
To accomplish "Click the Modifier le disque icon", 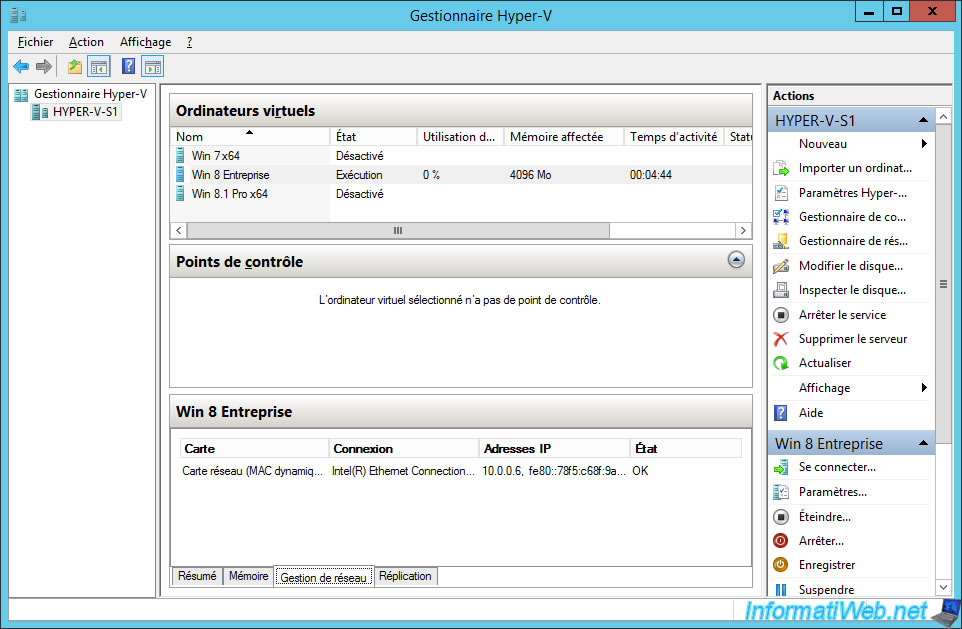I will coord(780,266).
